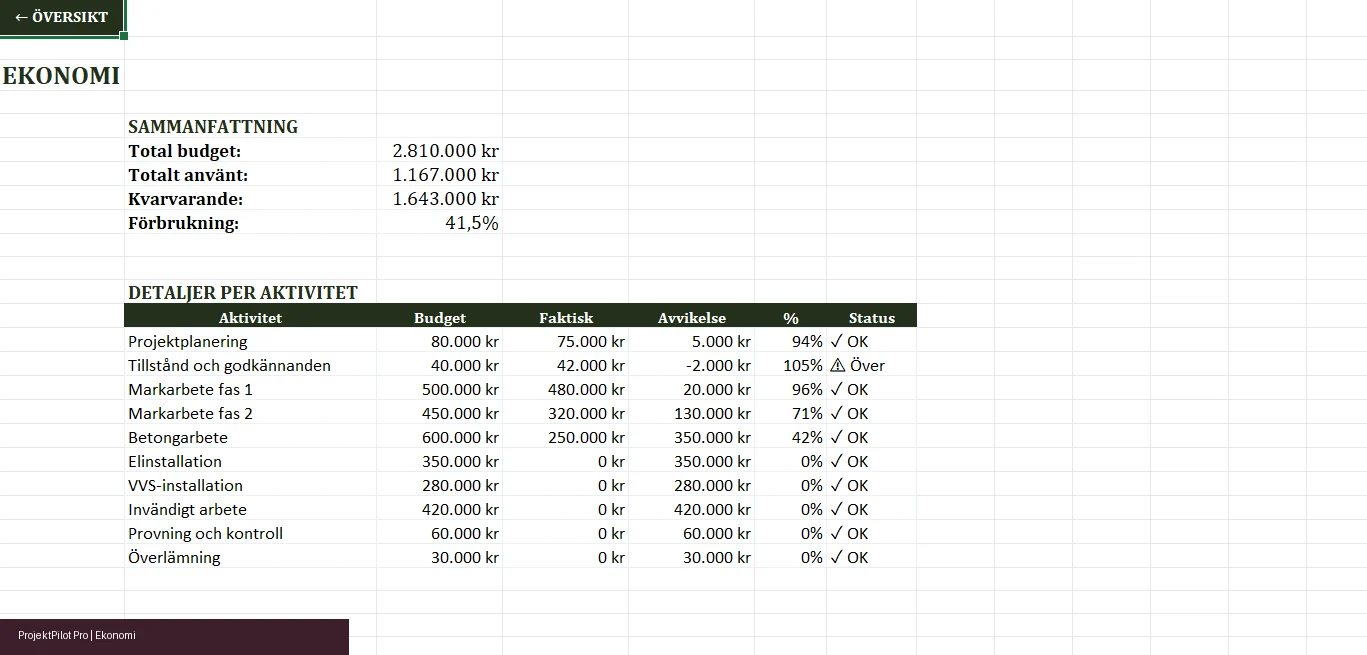This screenshot has height=655, width=1367.
Task: Click the Förbrukning label
Action: point(184,223)
